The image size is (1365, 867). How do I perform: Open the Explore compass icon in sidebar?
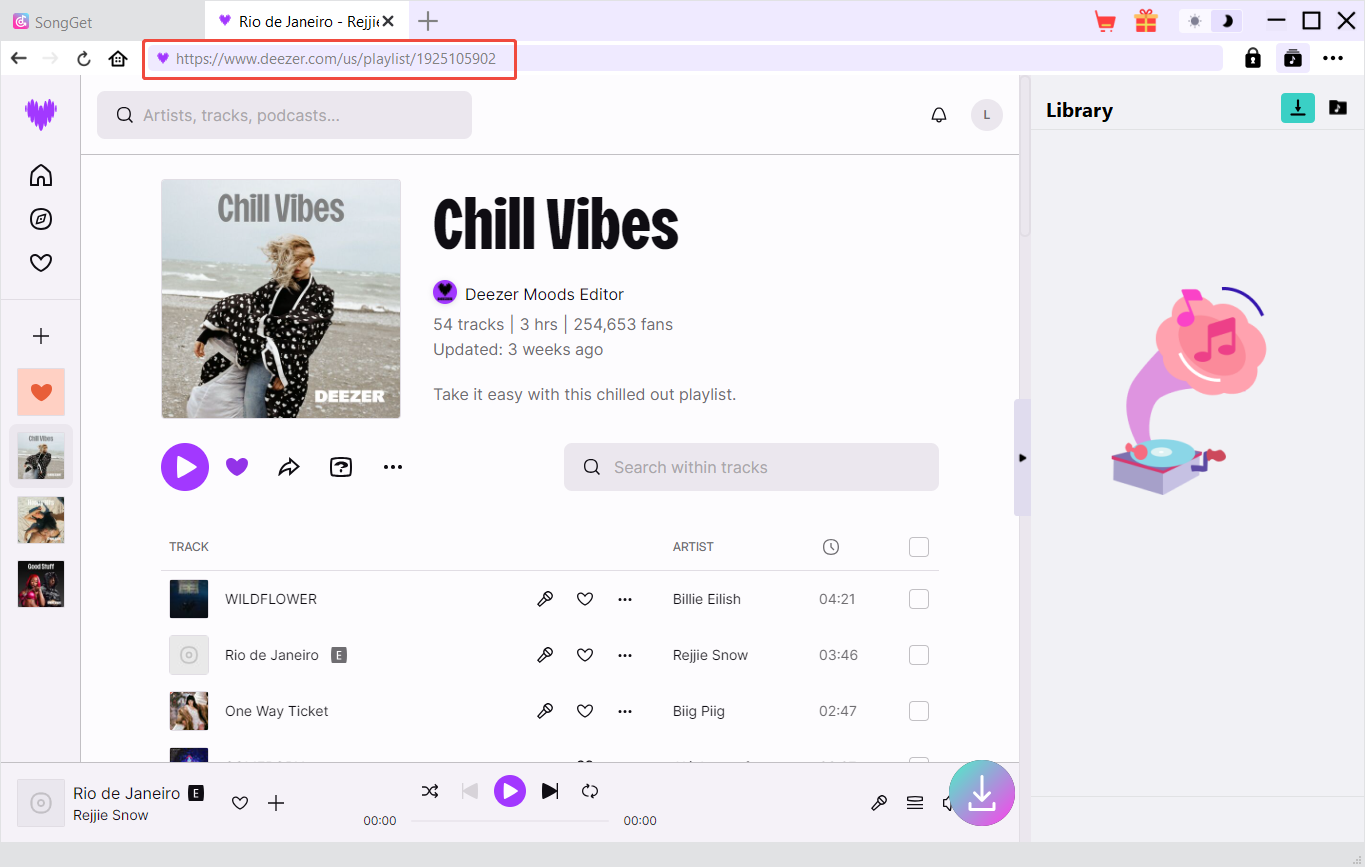[41, 219]
